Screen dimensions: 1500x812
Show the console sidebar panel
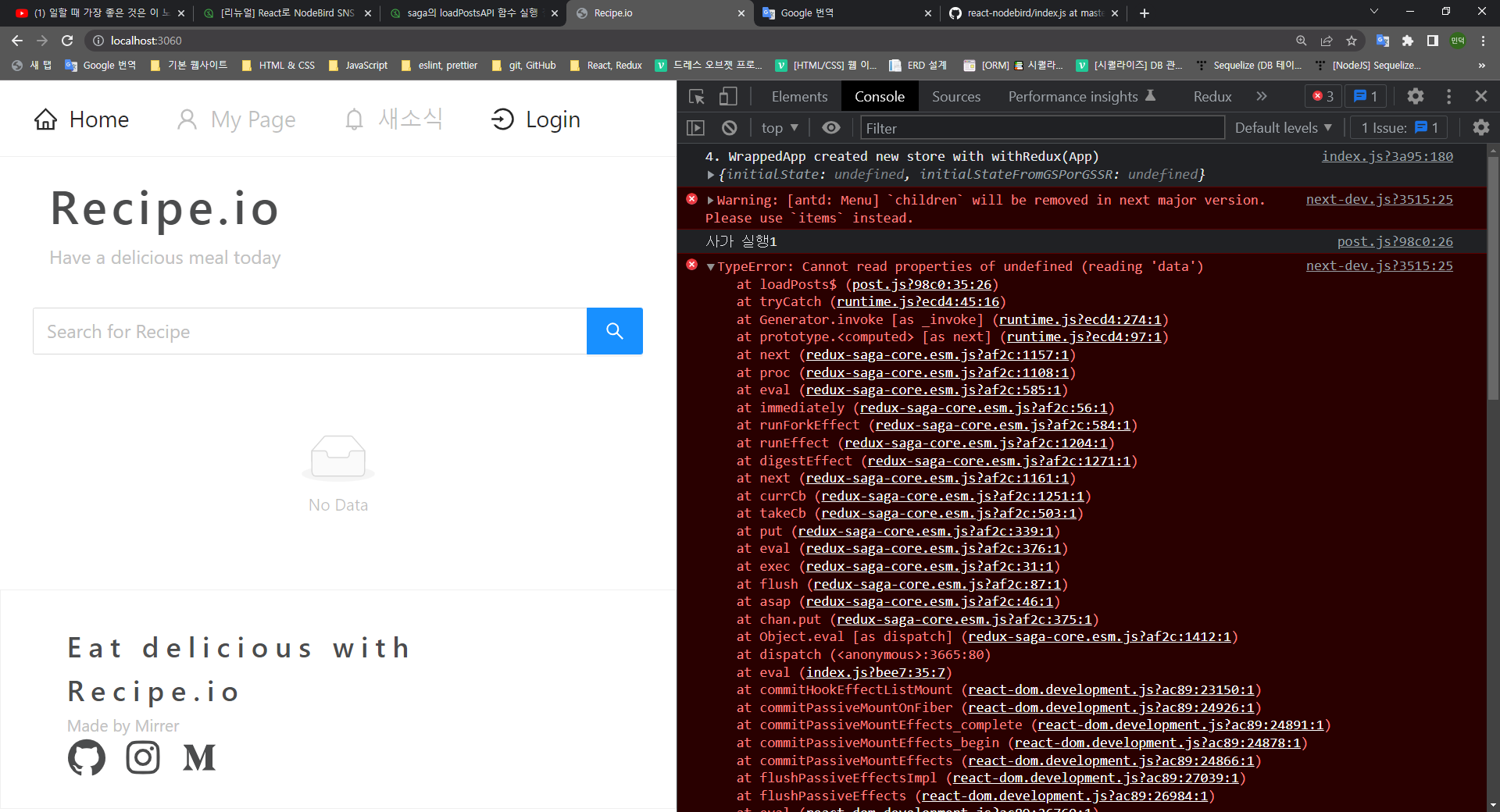tap(695, 128)
